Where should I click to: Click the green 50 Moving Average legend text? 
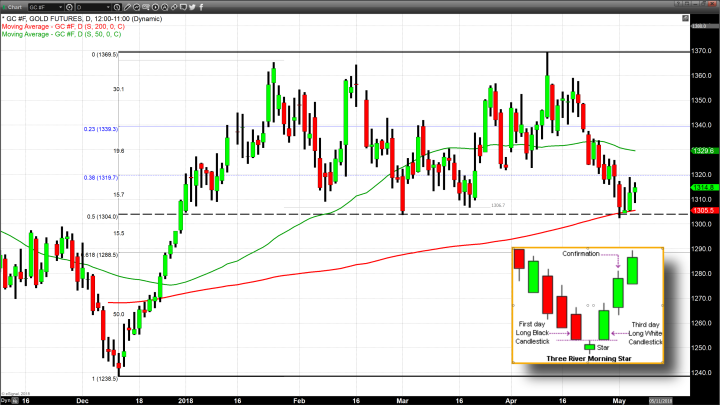pyautogui.click(x=61, y=34)
